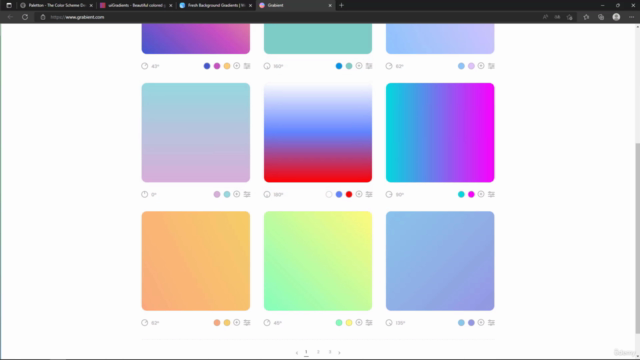The height and width of the screenshot is (360, 640).
Task: Add a color stop to the green-yellow gradient
Action: tap(359, 322)
